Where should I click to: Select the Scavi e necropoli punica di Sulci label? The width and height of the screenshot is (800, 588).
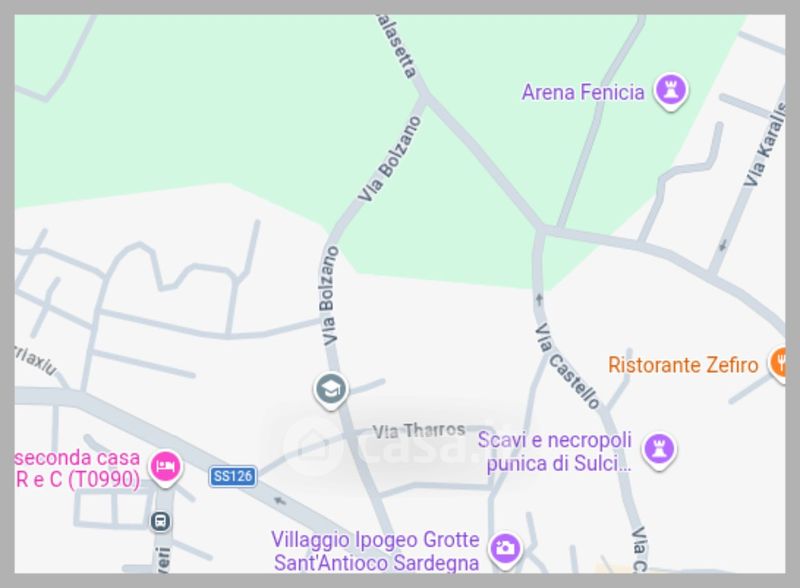555,452
